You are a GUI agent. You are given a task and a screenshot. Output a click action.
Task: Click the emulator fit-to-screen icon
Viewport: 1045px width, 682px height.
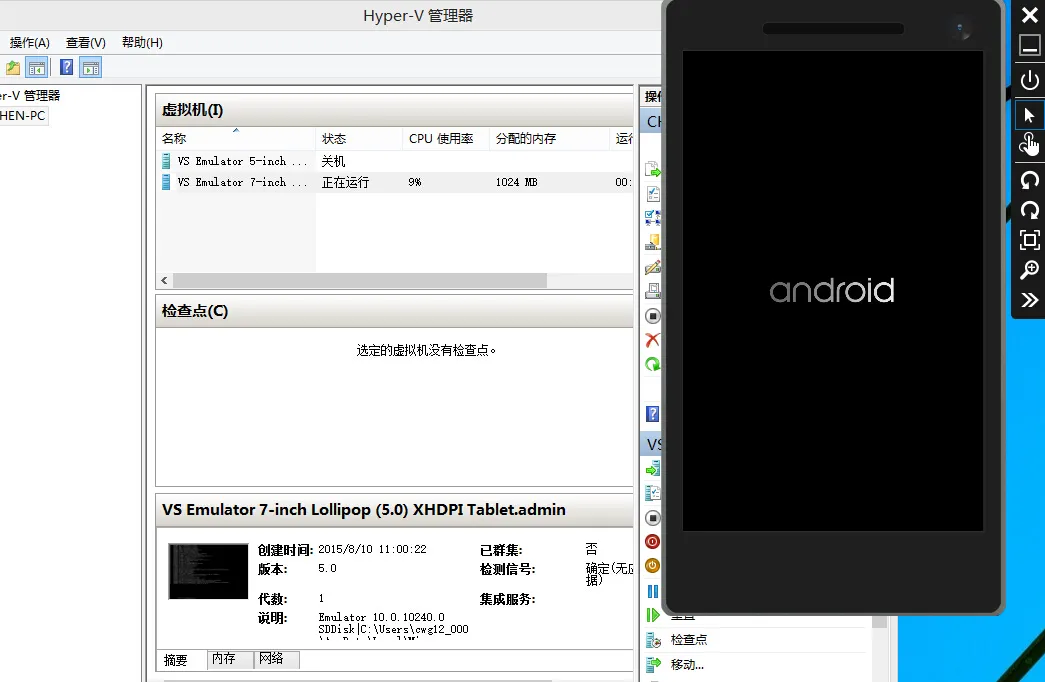click(x=1029, y=240)
